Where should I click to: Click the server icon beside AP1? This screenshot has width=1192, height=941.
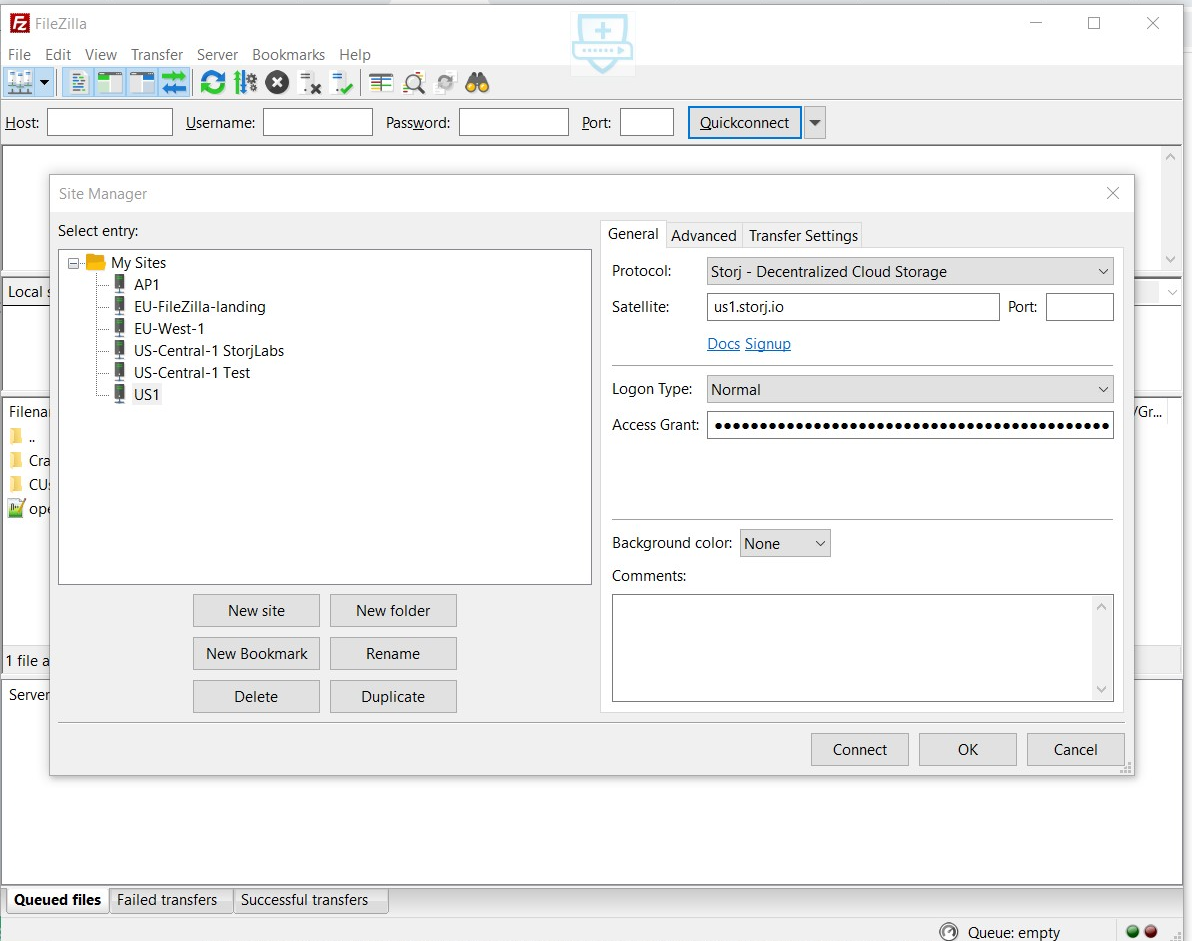(119, 284)
